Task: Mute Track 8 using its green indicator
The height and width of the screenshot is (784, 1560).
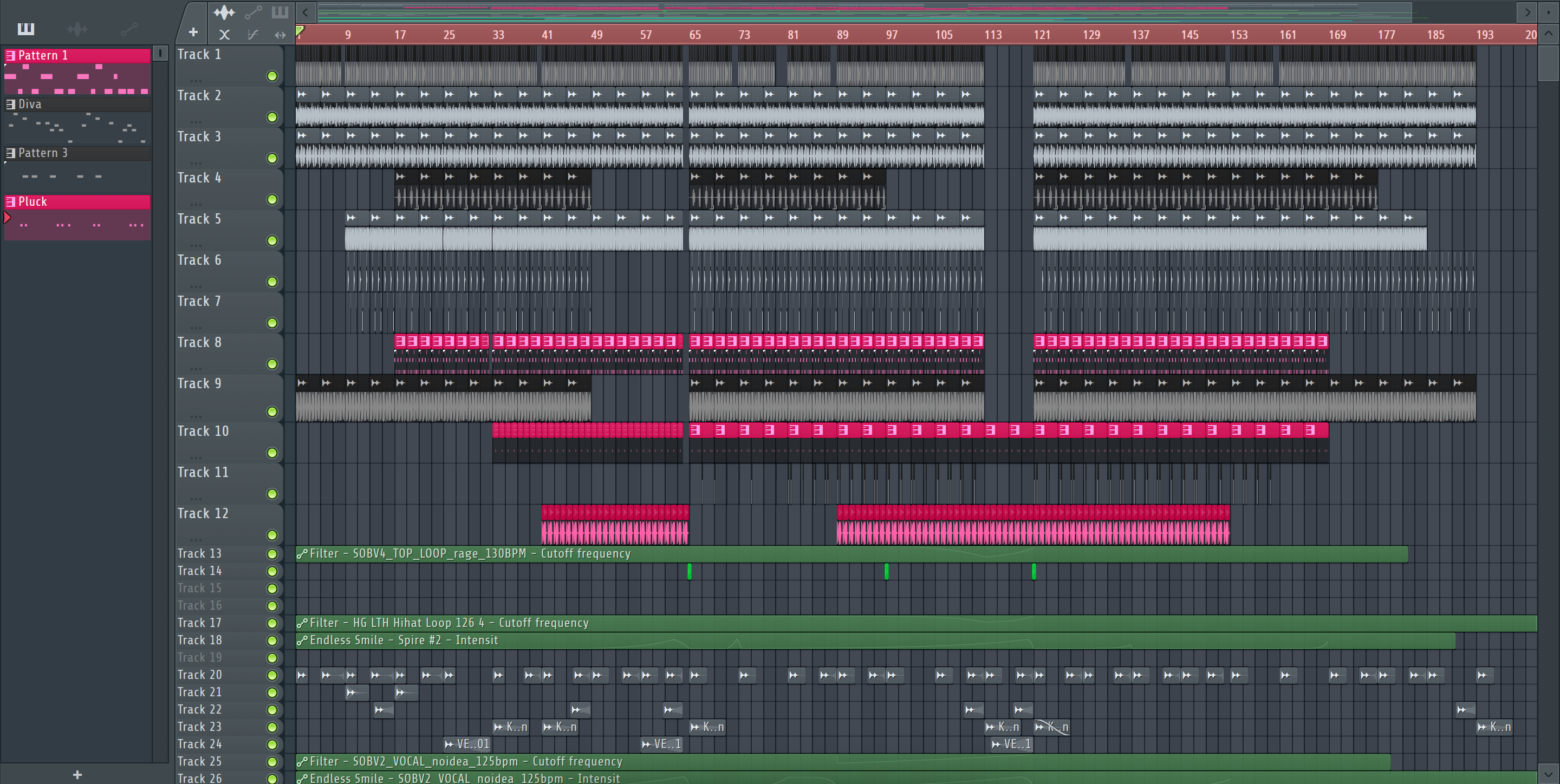Action: 272,364
